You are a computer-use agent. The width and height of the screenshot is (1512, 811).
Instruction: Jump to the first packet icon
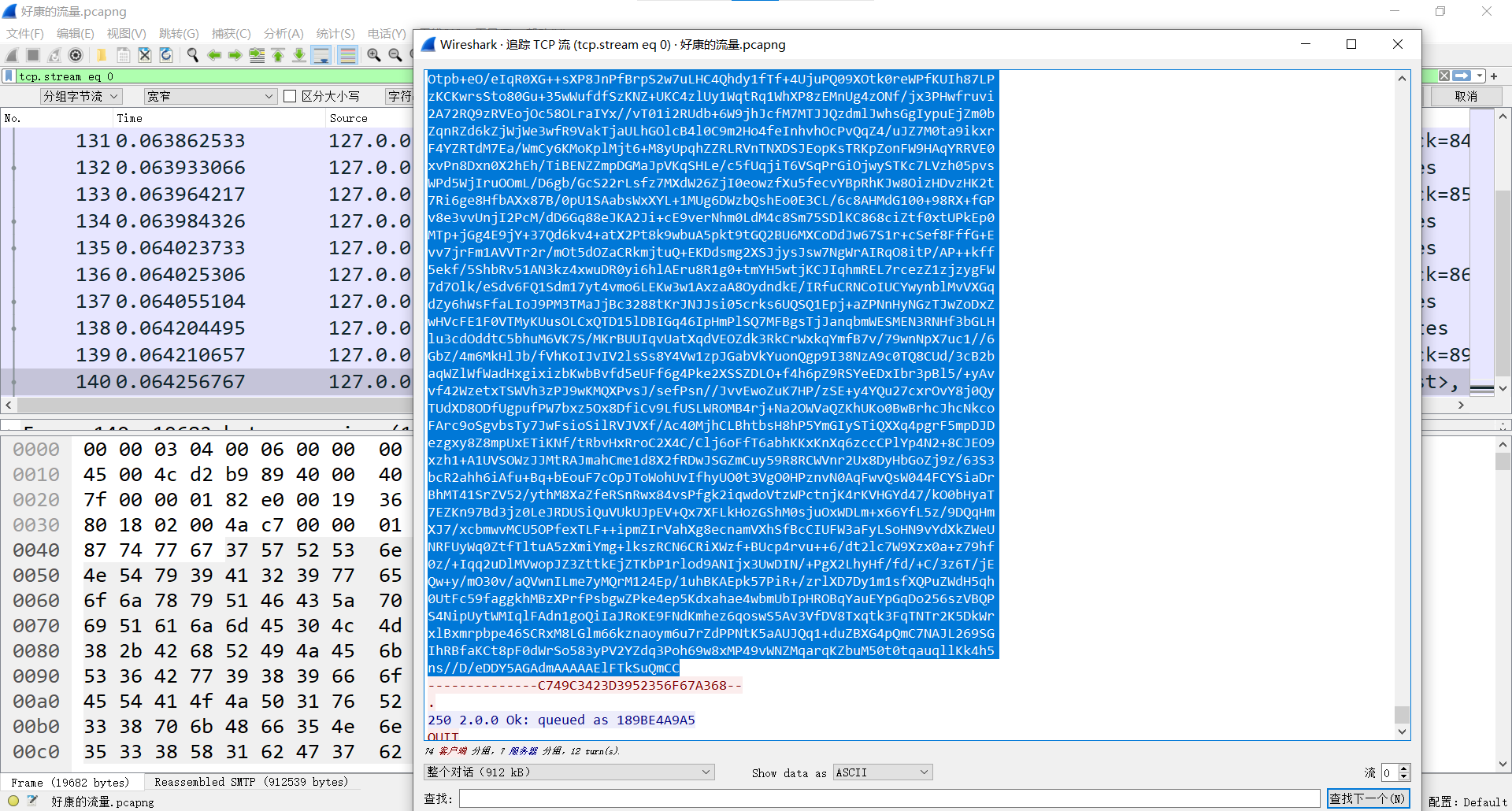(x=278, y=55)
